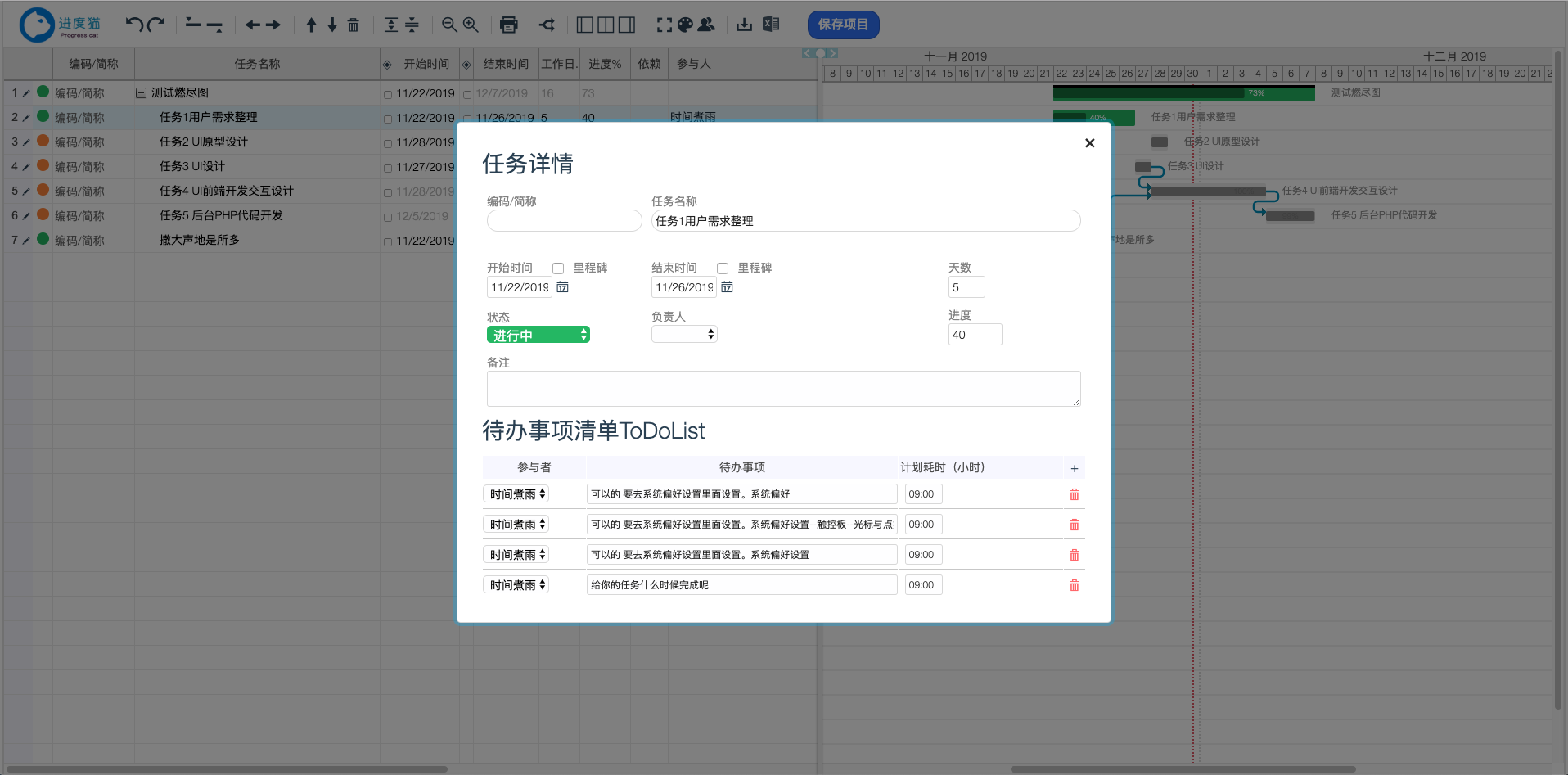Switch to split-panel layout icon
The width and height of the screenshot is (1568, 775).
(x=606, y=25)
